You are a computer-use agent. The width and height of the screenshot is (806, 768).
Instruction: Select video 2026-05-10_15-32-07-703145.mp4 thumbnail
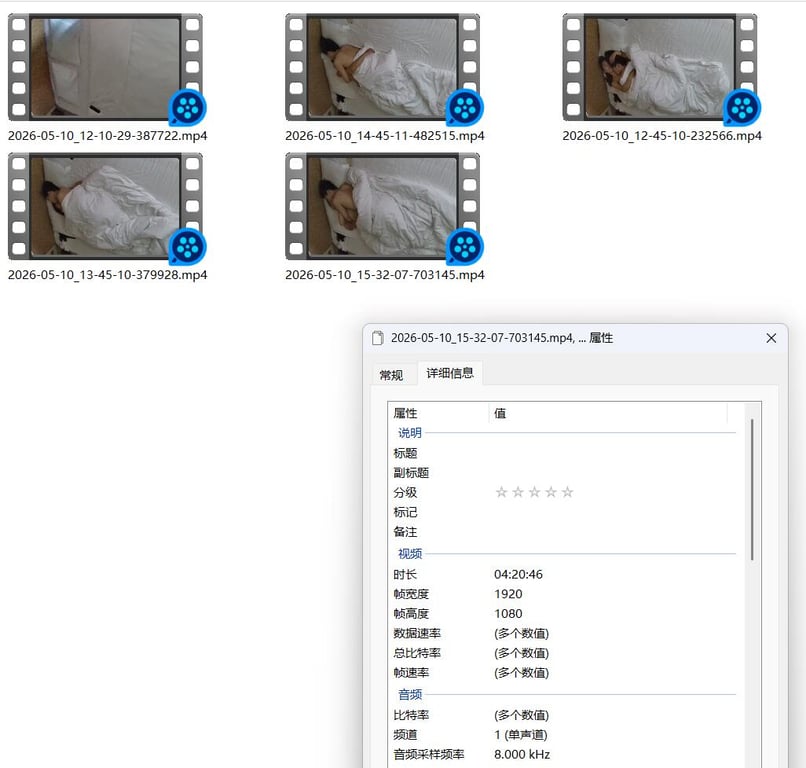pos(382,206)
